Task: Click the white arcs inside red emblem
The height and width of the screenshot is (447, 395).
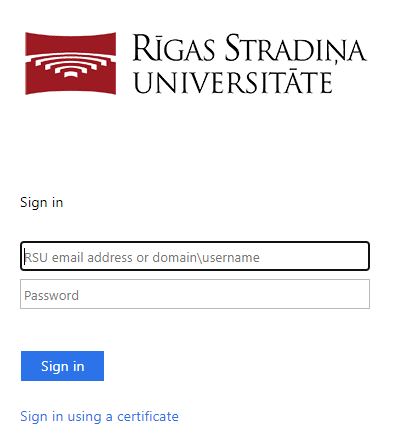Action: click(x=71, y=65)
